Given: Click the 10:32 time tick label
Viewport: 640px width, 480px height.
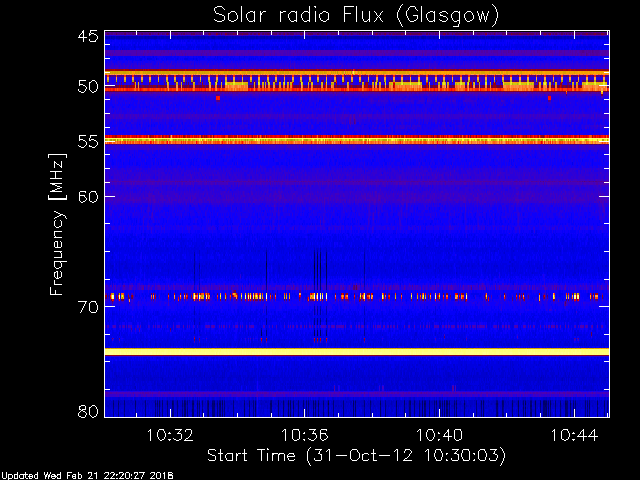Looking at the screenshot, I should [170, 435].
